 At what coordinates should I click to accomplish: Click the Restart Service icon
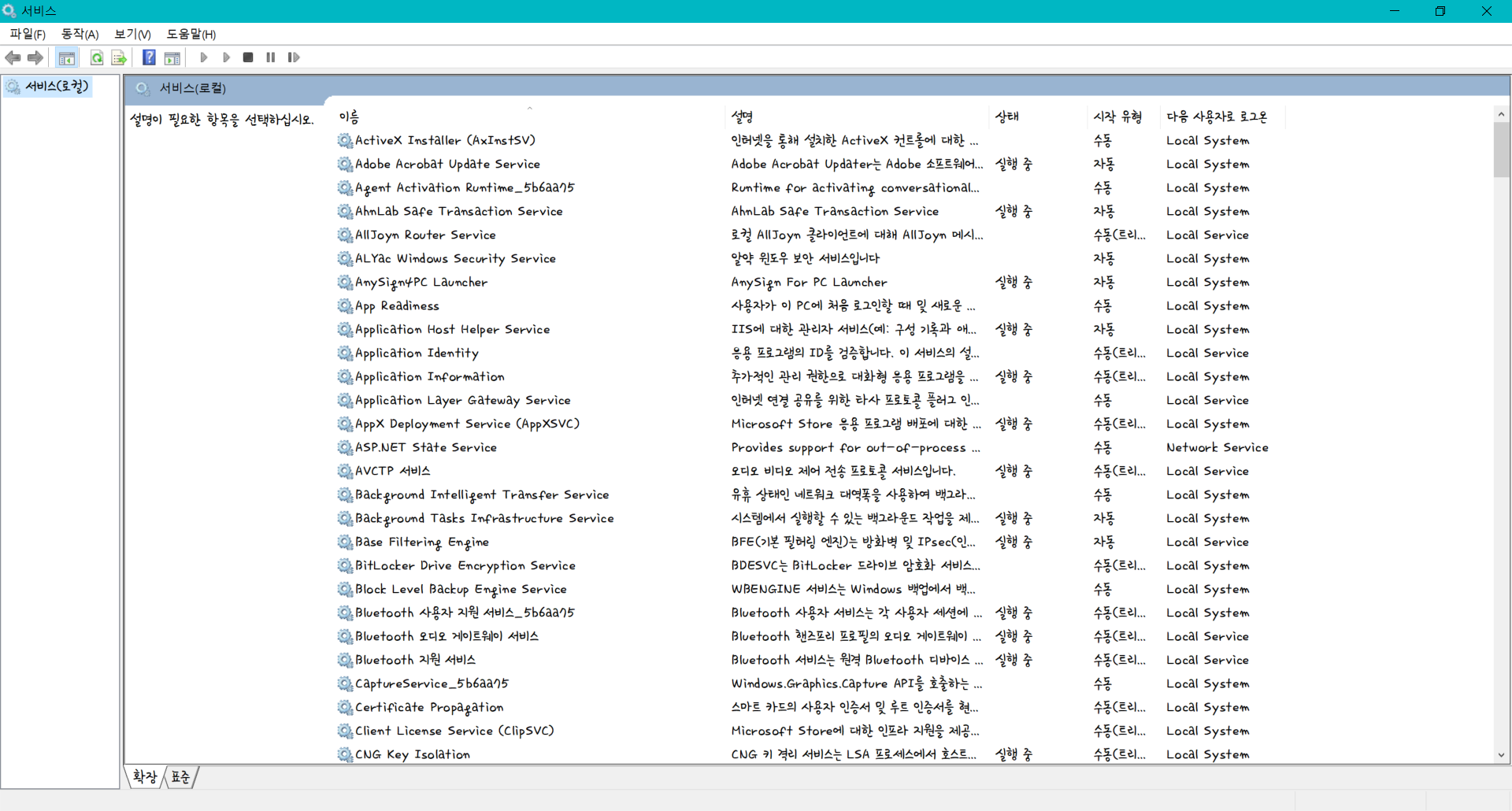coord(294,57)
